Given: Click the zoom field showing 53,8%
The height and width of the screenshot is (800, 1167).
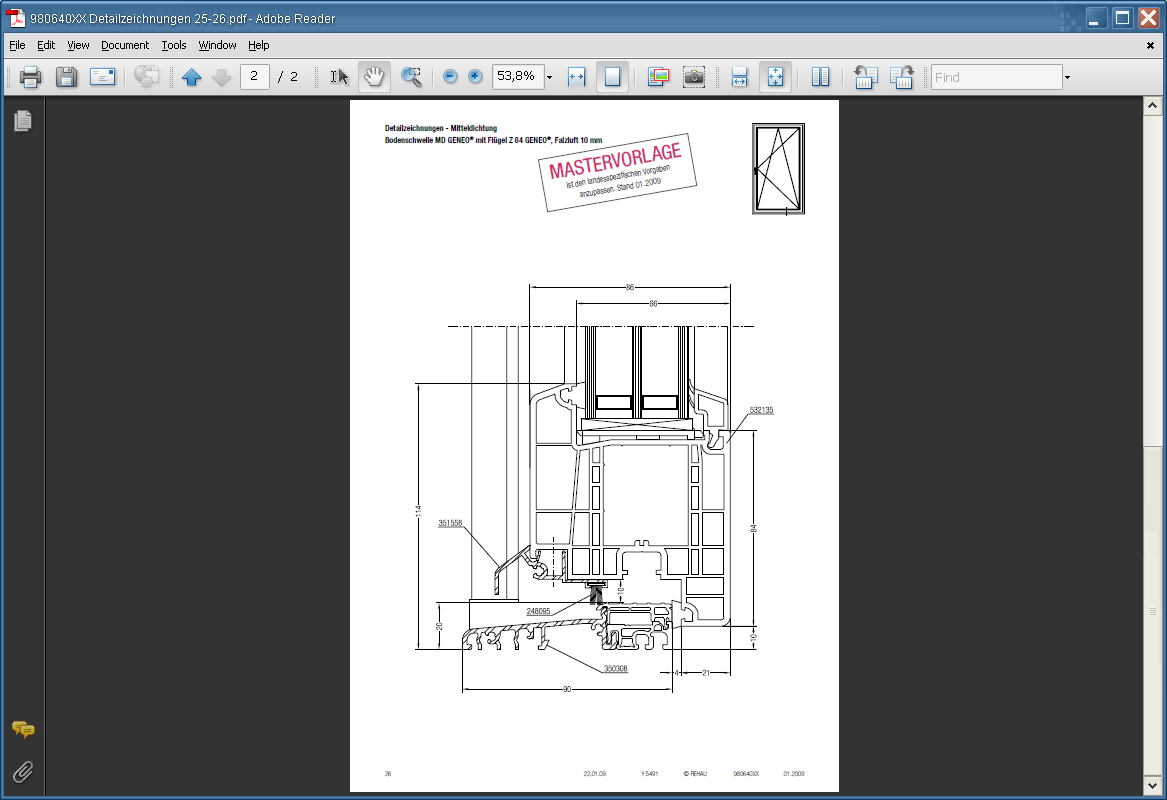Looking at the screenshot, I should tap(518, 77).
